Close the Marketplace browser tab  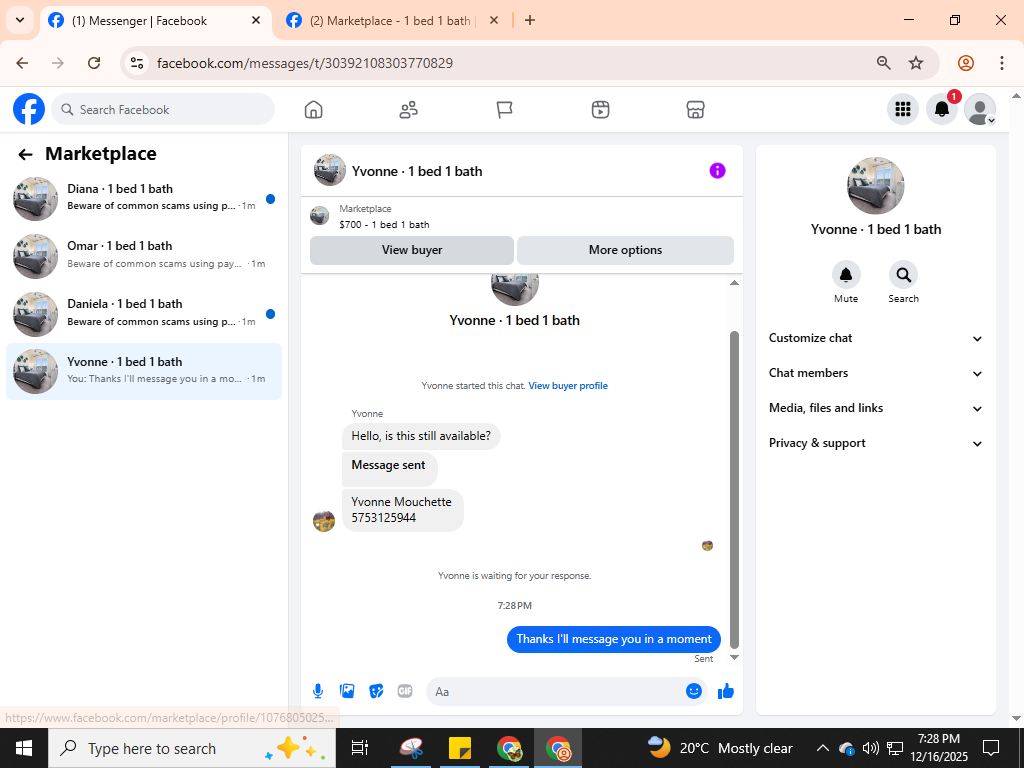494,20
